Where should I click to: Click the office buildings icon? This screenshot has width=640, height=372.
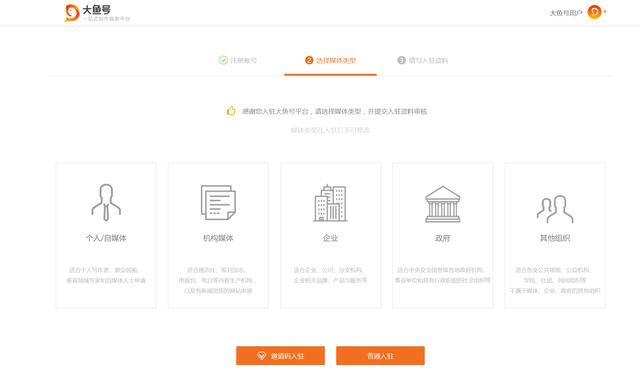(x=330, y=203)
